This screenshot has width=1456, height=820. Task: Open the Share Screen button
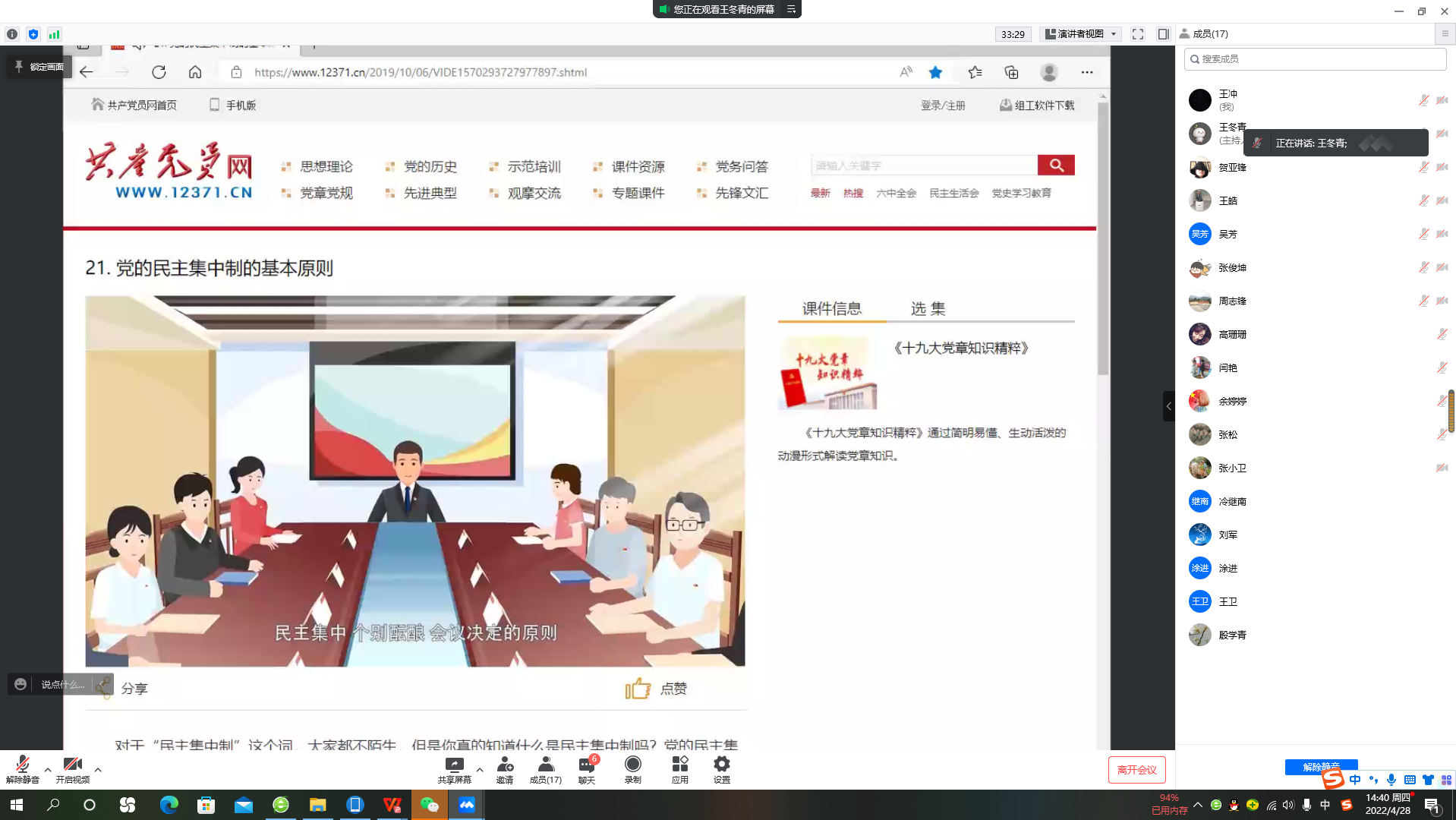coord(454,768)
